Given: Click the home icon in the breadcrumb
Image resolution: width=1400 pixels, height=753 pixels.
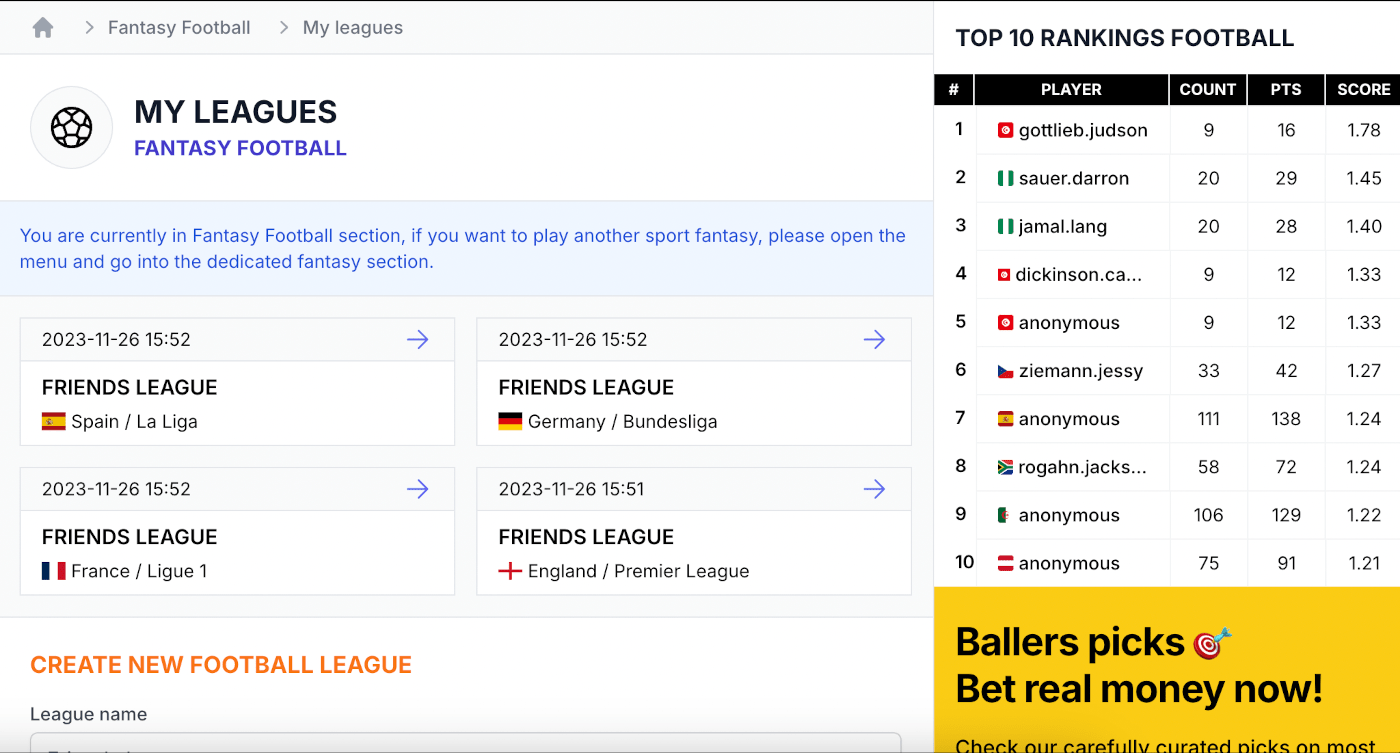Looking at the screenshot, I should (x=42, y=27).
